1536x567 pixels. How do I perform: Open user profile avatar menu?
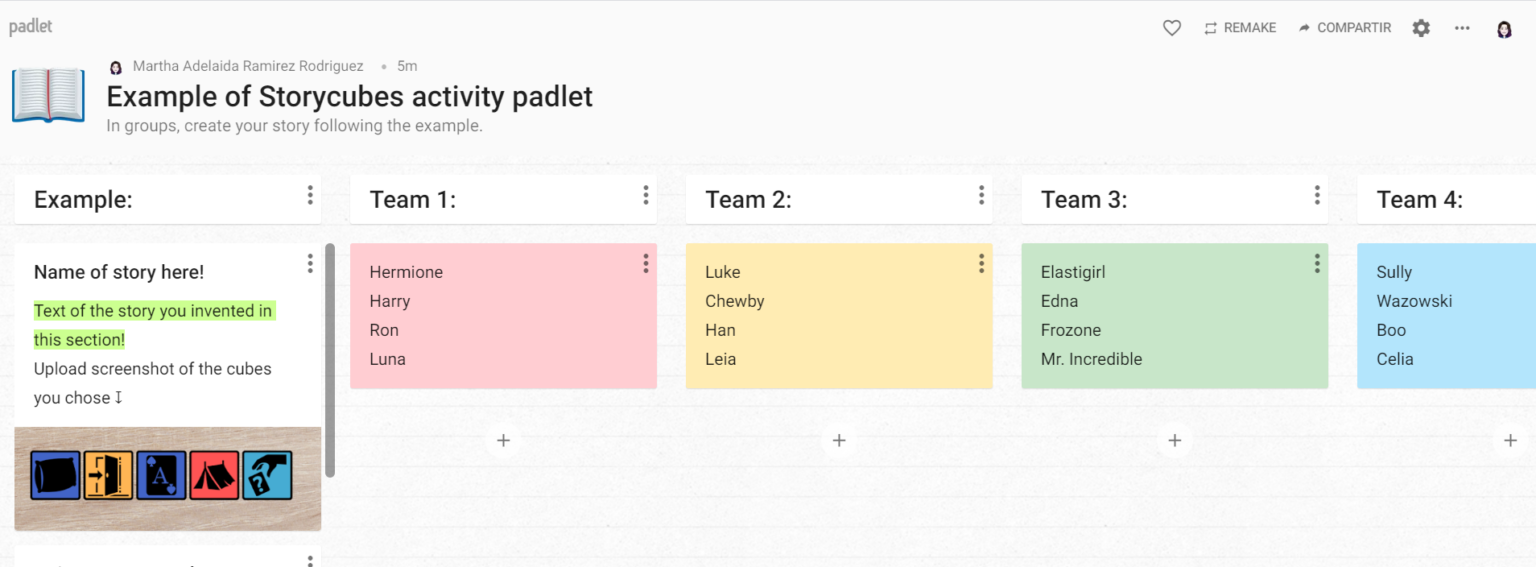coord(1504,29)
